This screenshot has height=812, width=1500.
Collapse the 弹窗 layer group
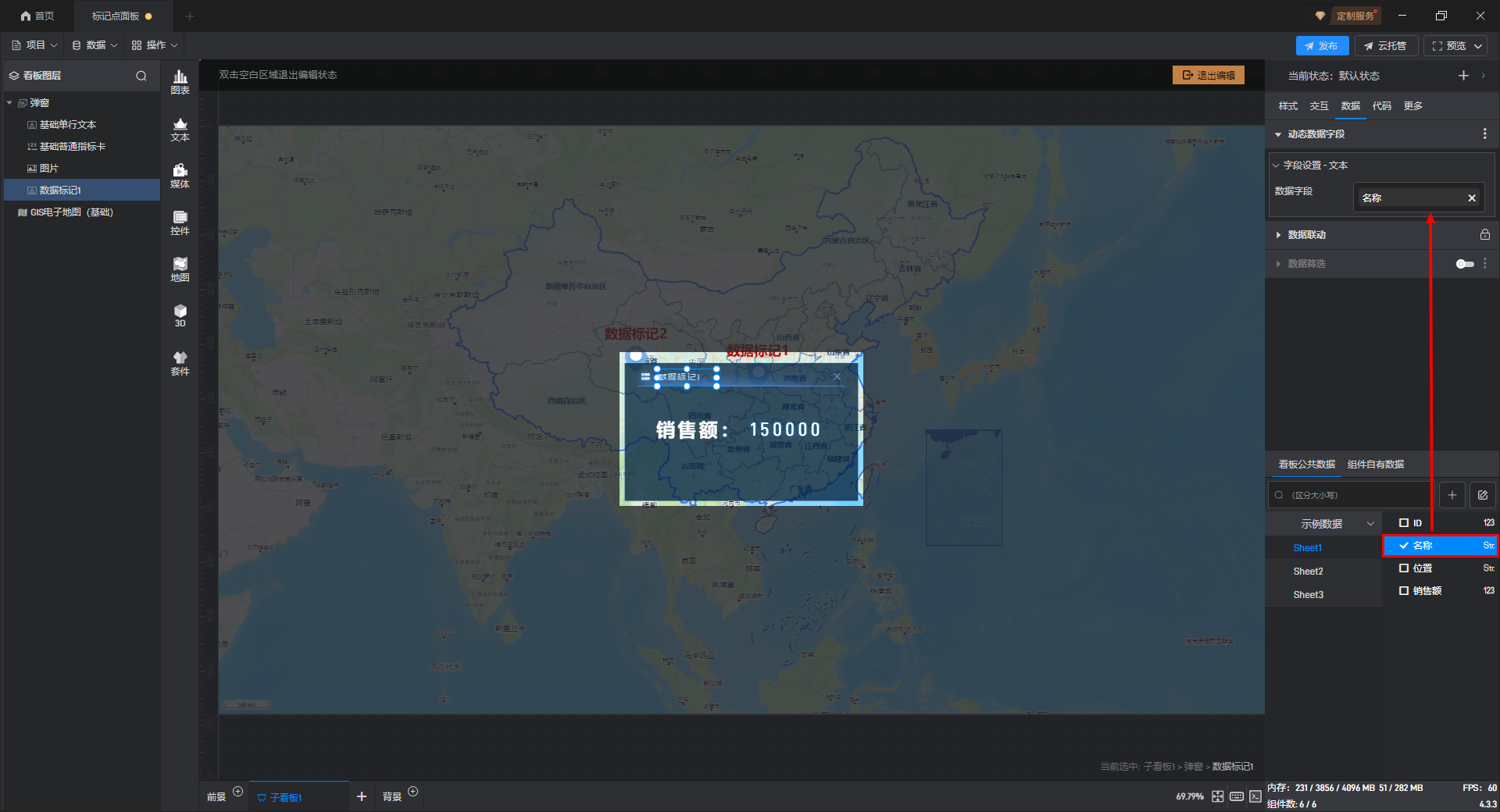9,103
